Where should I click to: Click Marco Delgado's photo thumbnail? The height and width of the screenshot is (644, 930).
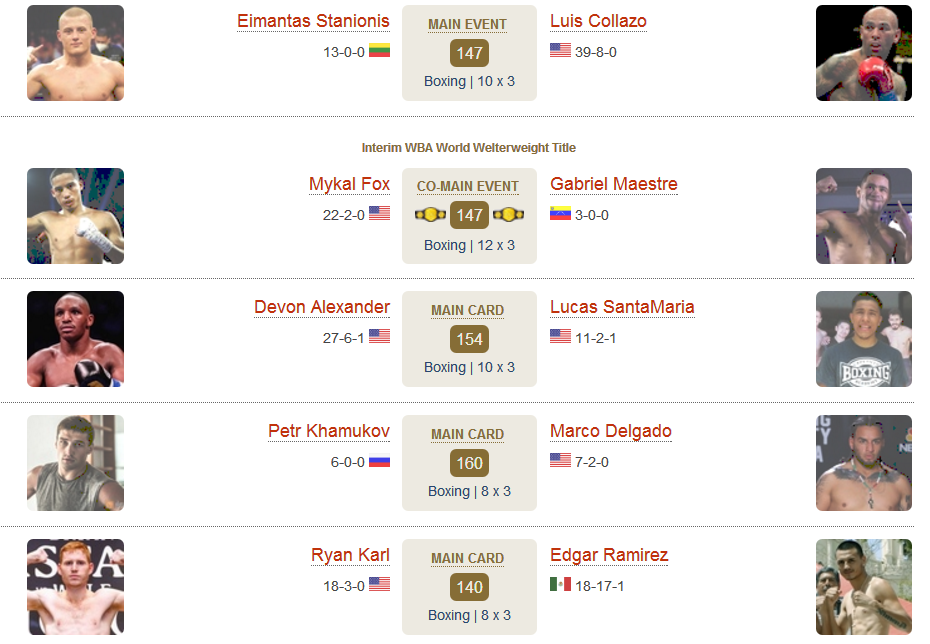coord(864,463)
